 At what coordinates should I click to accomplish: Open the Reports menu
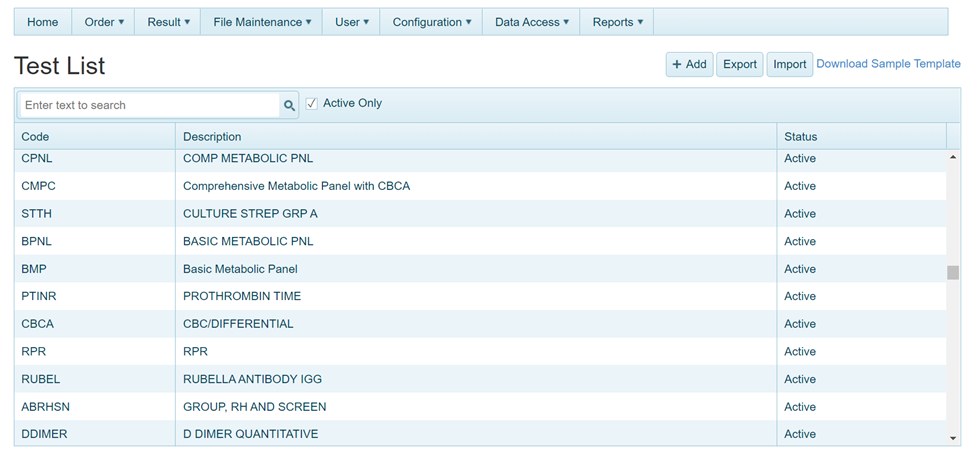[x=618, y=22]
